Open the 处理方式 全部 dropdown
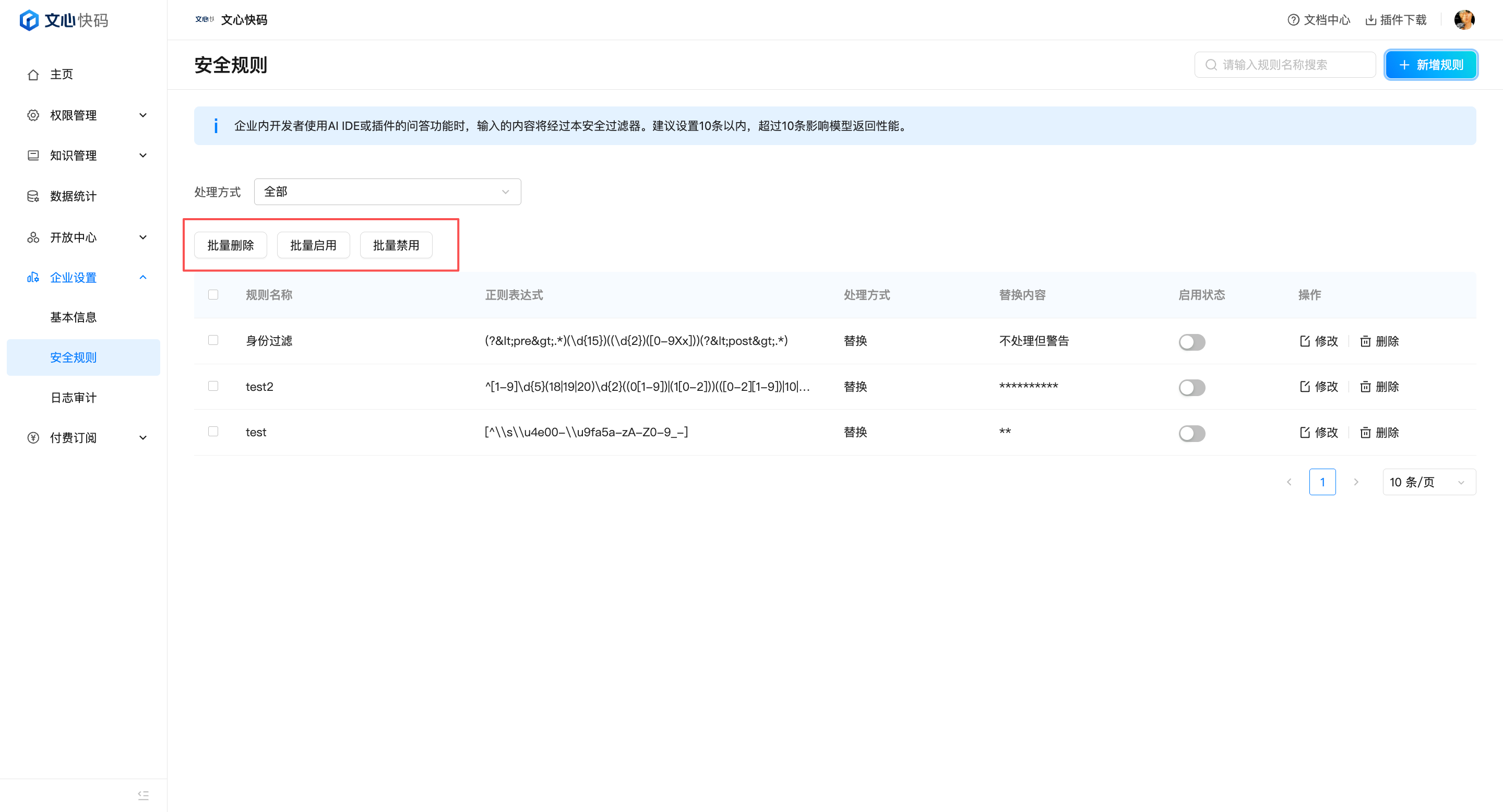Viewport: 1503px width, 812px height. [x=387, y=192]
